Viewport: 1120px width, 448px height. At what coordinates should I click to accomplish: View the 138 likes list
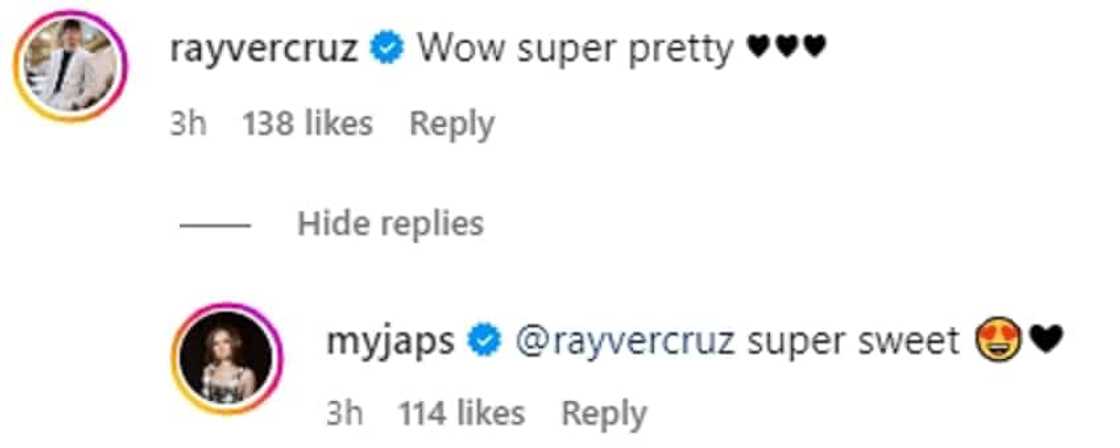point(307,124)
